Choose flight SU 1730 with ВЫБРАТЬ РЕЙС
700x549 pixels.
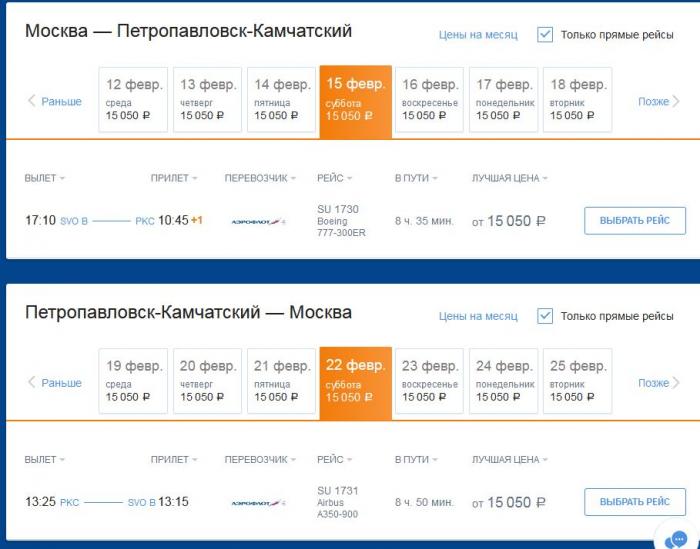(x=635, y=220)
